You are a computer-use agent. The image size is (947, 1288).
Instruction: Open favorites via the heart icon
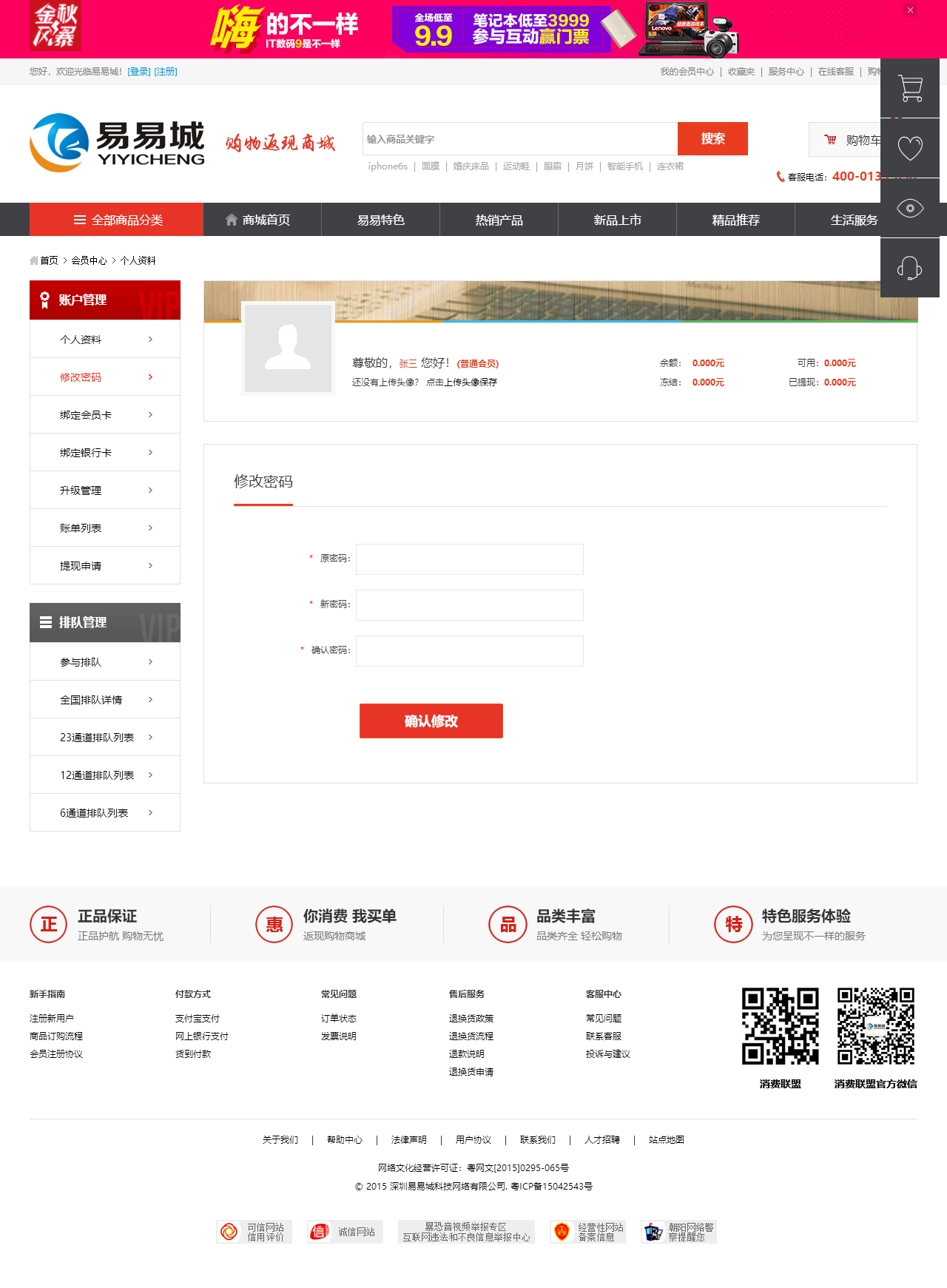(x=910, y=148)
